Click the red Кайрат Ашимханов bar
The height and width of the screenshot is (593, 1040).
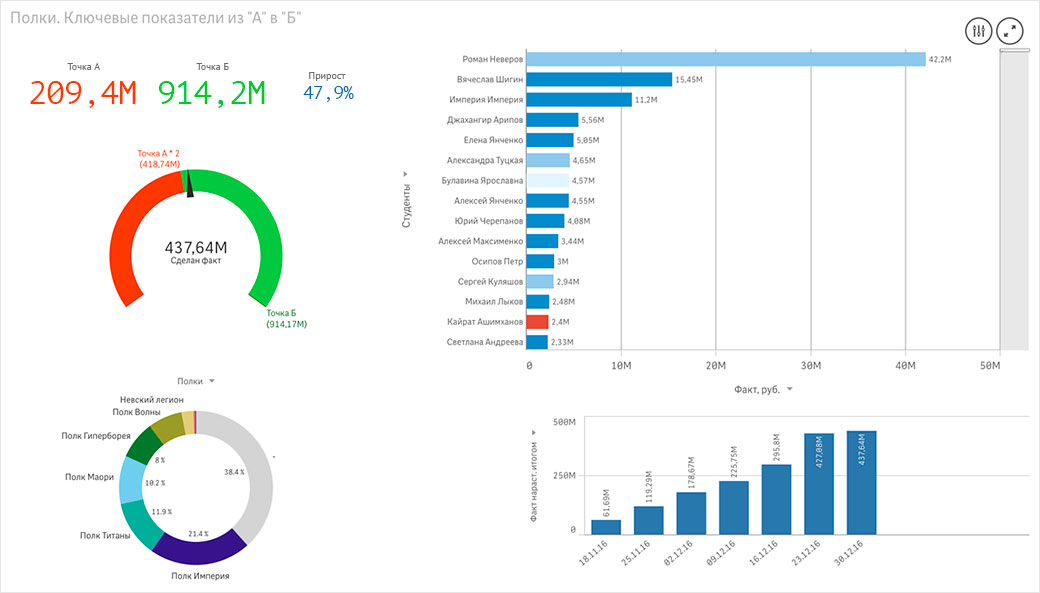(537, 322)
